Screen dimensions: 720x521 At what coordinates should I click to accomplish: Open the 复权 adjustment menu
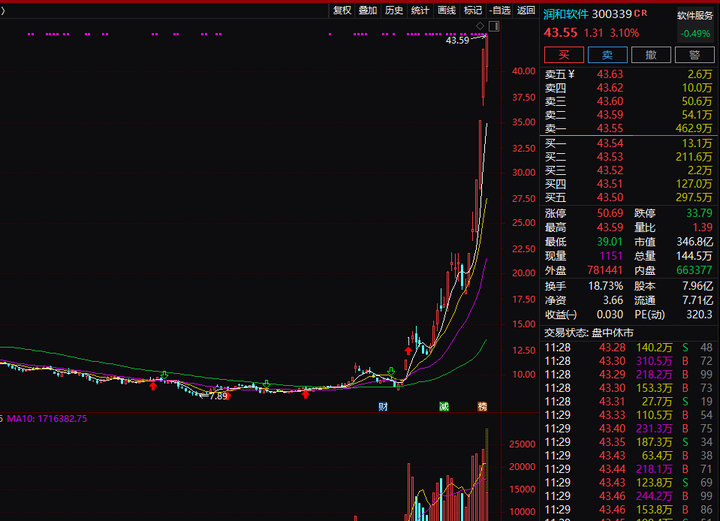coord(342,10)
